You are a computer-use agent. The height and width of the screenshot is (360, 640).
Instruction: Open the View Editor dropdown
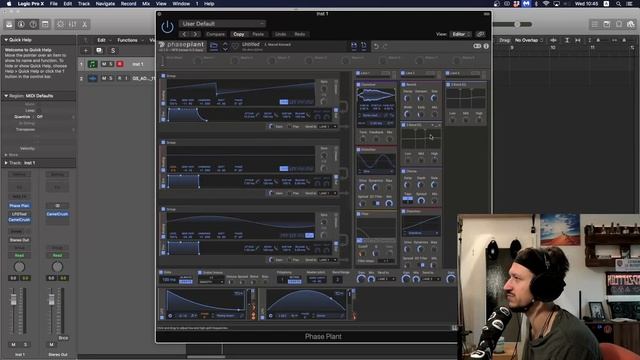(460, 34)
